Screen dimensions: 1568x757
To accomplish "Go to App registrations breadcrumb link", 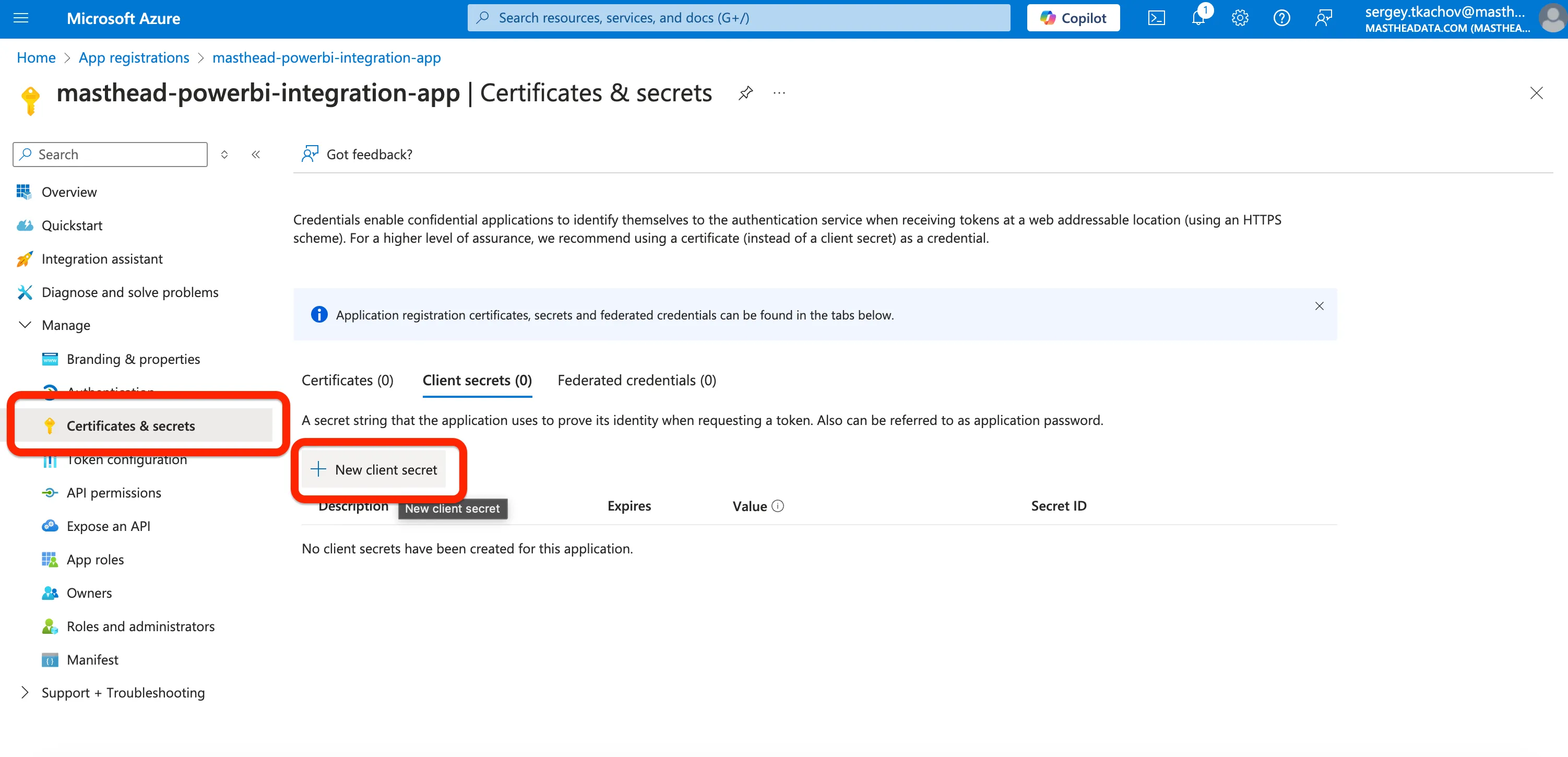I will point(134,58).
